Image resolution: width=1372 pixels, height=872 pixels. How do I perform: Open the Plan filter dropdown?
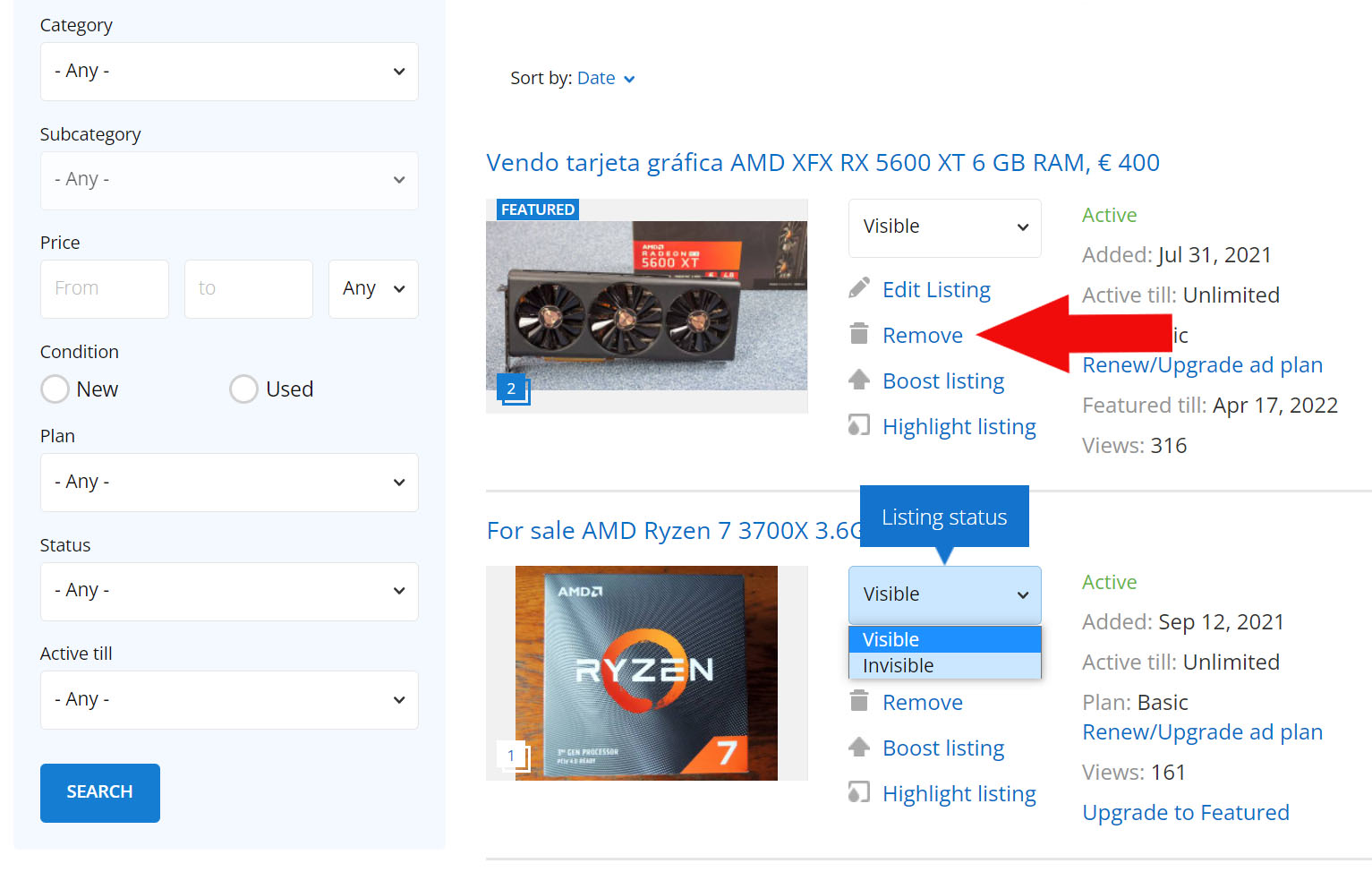click(229, 482)
